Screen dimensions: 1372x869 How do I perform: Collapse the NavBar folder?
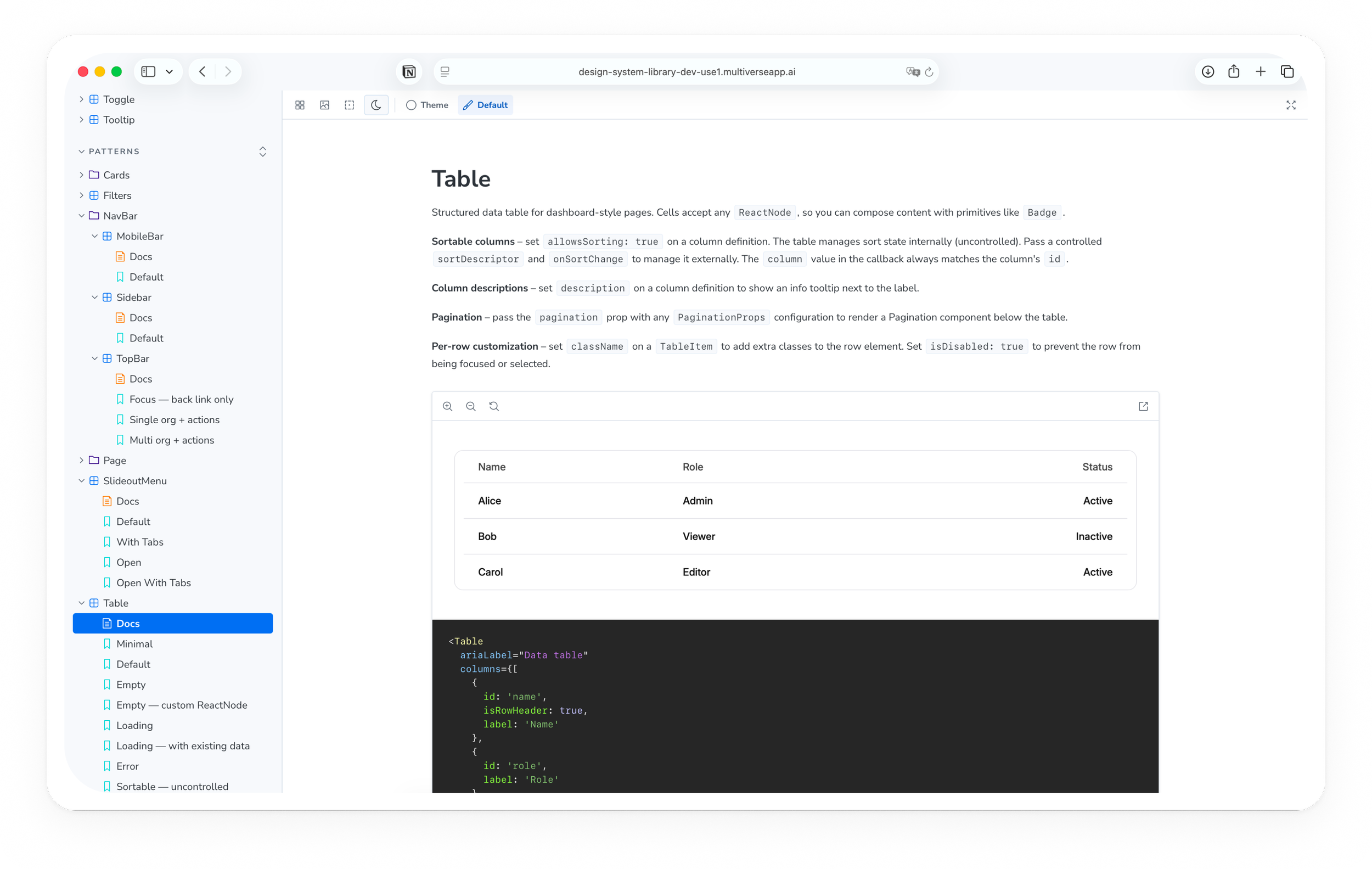click(x=81, y=216)
